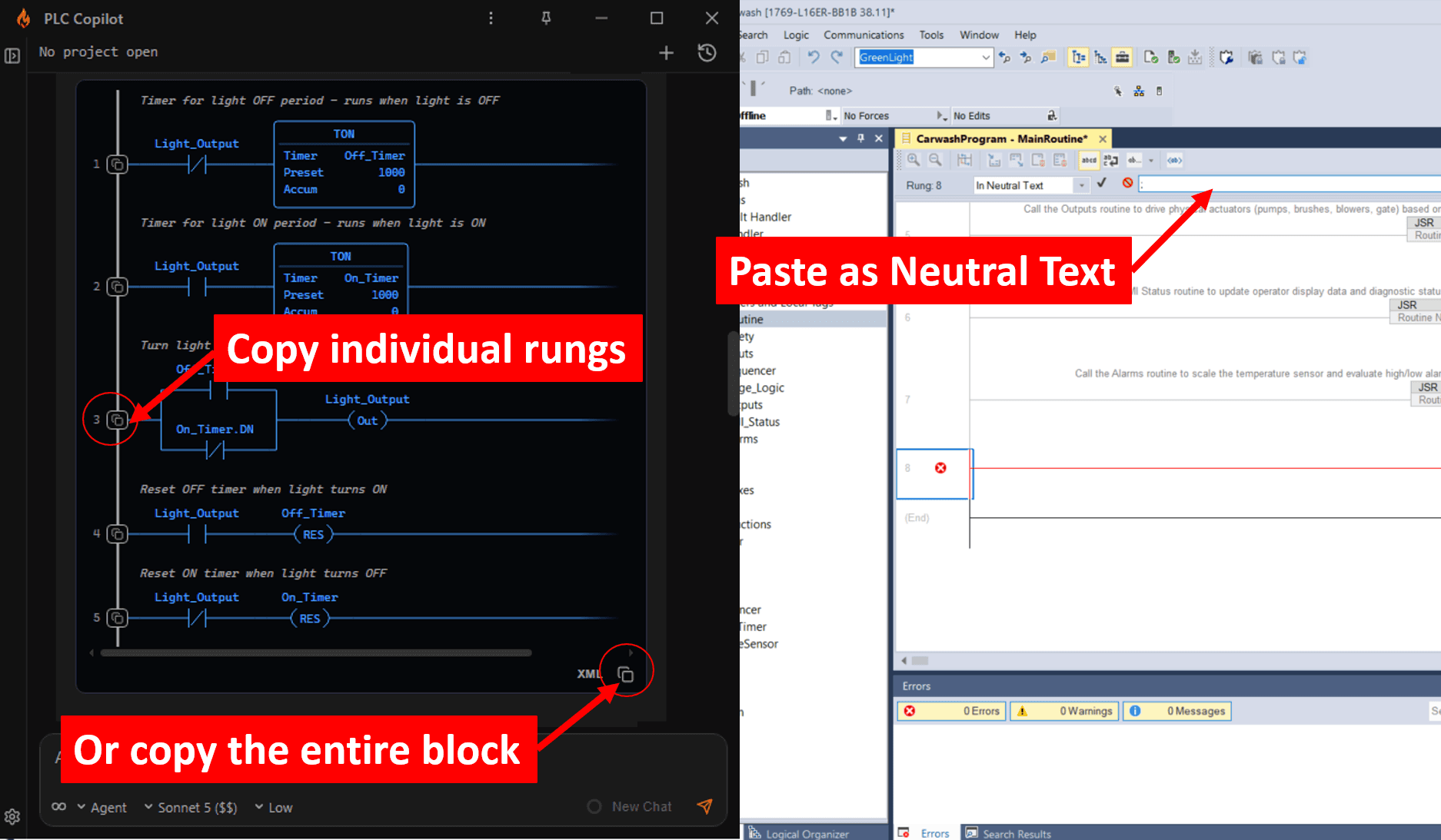Select Alarms in the organizer tree
The width and height of the screenshot is (1441, 840).
(749, 439)
